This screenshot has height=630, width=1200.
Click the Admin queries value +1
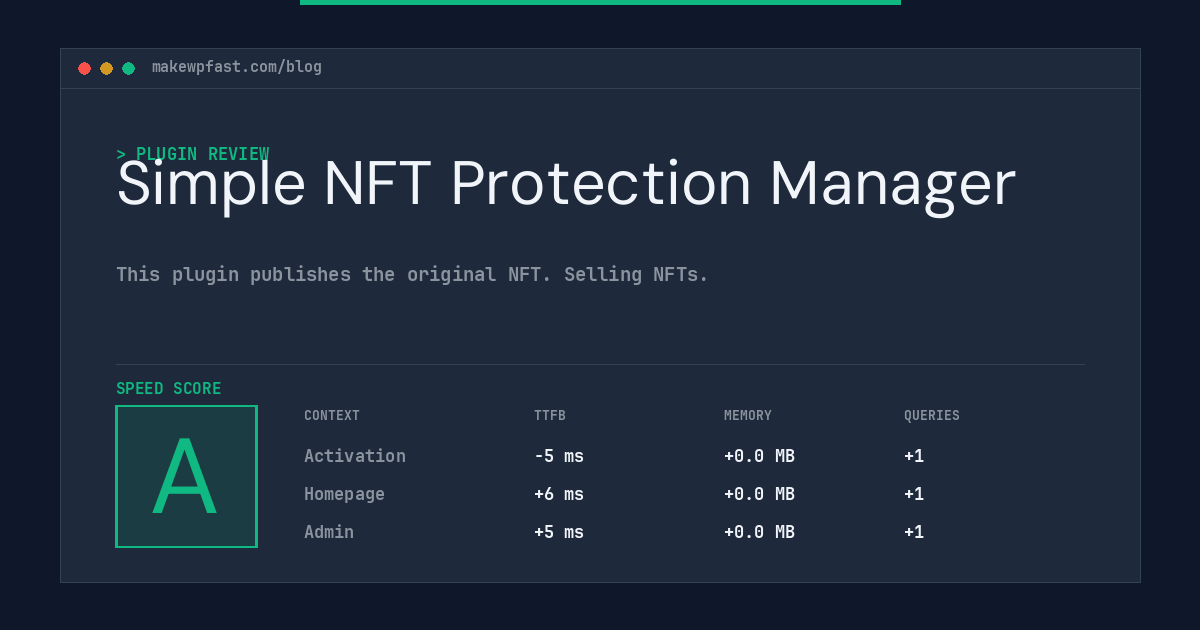[914, 532]
